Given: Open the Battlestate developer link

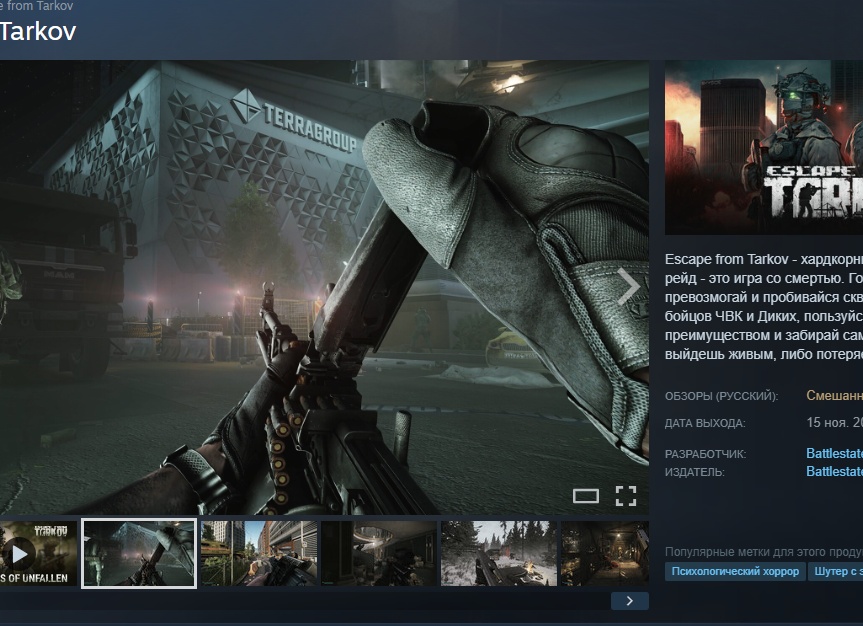Looking at the screenshot, I should pos(834,453).
